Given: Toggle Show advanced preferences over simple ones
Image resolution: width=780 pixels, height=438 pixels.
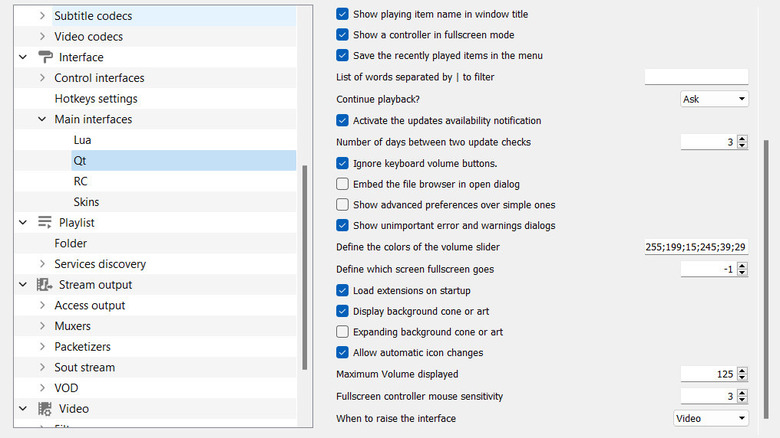Looking at the screenshot, I should (x=343, y=205).
